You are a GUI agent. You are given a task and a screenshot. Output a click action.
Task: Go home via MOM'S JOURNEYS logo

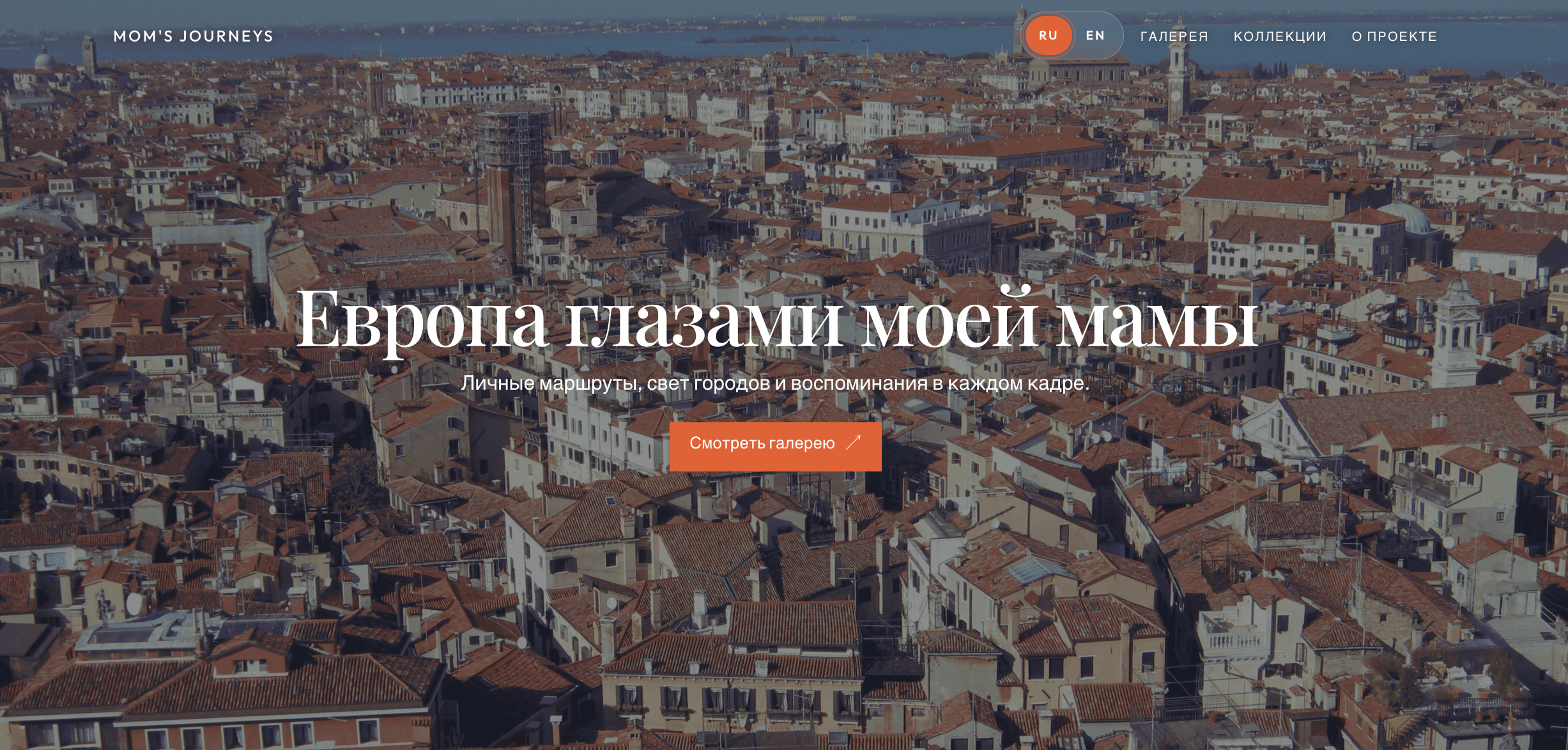click(x=193, y=36)
